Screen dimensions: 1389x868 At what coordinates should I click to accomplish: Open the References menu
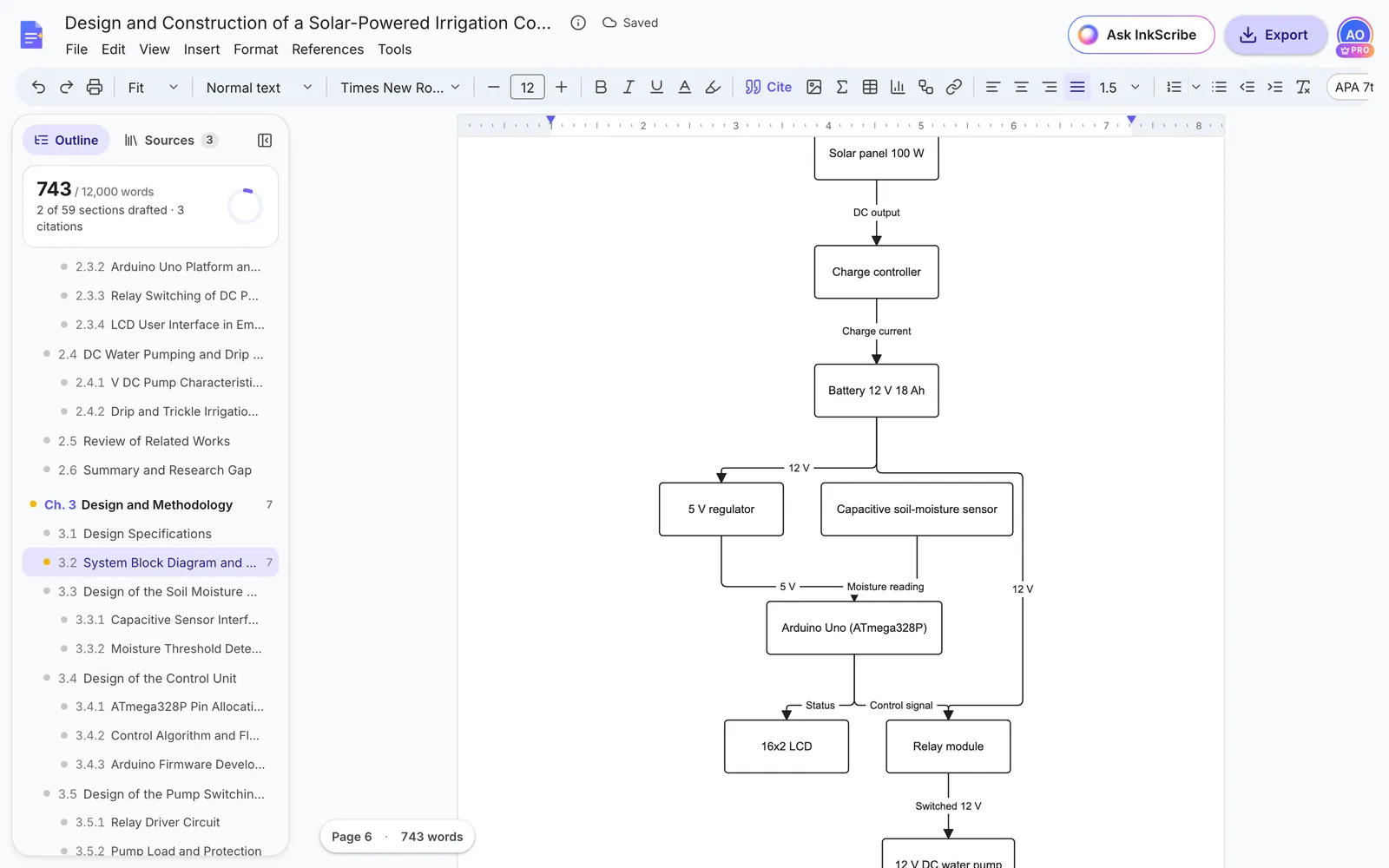[327, 49]
